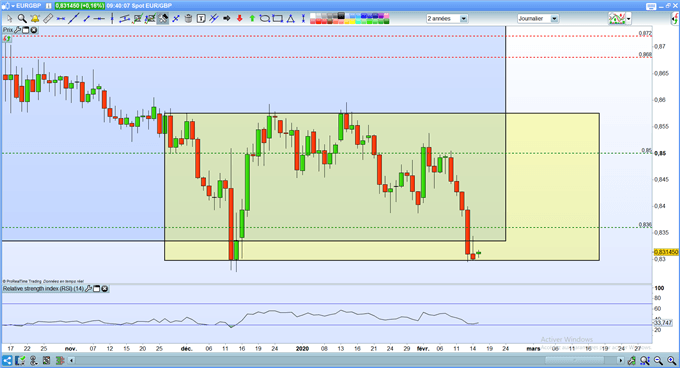Pick the purple color swatch
Image resolution: width=680 pixels, height=368 pixels.
point(380,16)
